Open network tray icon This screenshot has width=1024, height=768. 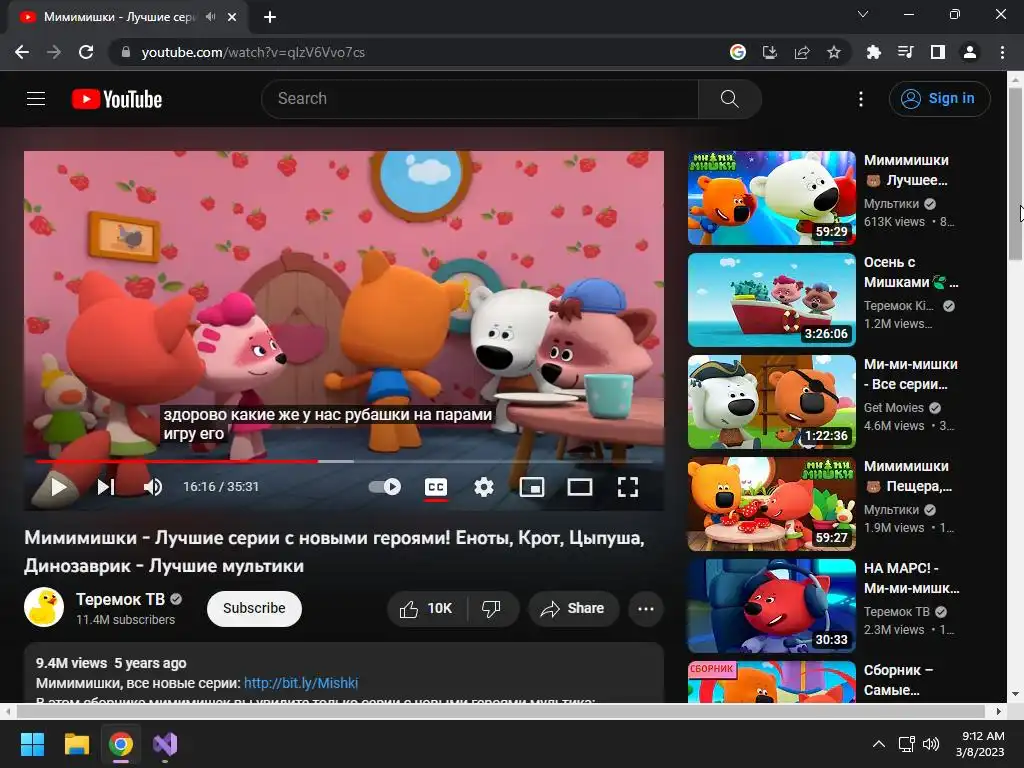click(x=906, y=744)
